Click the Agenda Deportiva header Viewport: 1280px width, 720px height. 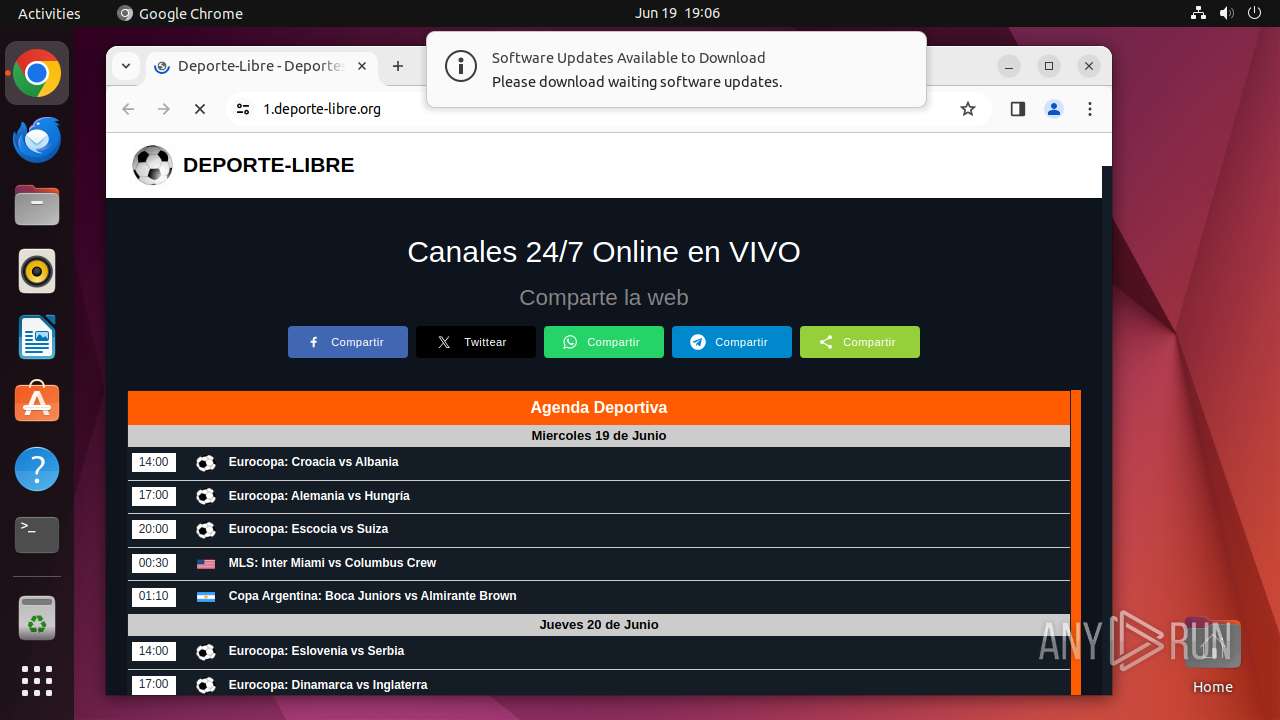pyautogui.click(x=599, y=408)
